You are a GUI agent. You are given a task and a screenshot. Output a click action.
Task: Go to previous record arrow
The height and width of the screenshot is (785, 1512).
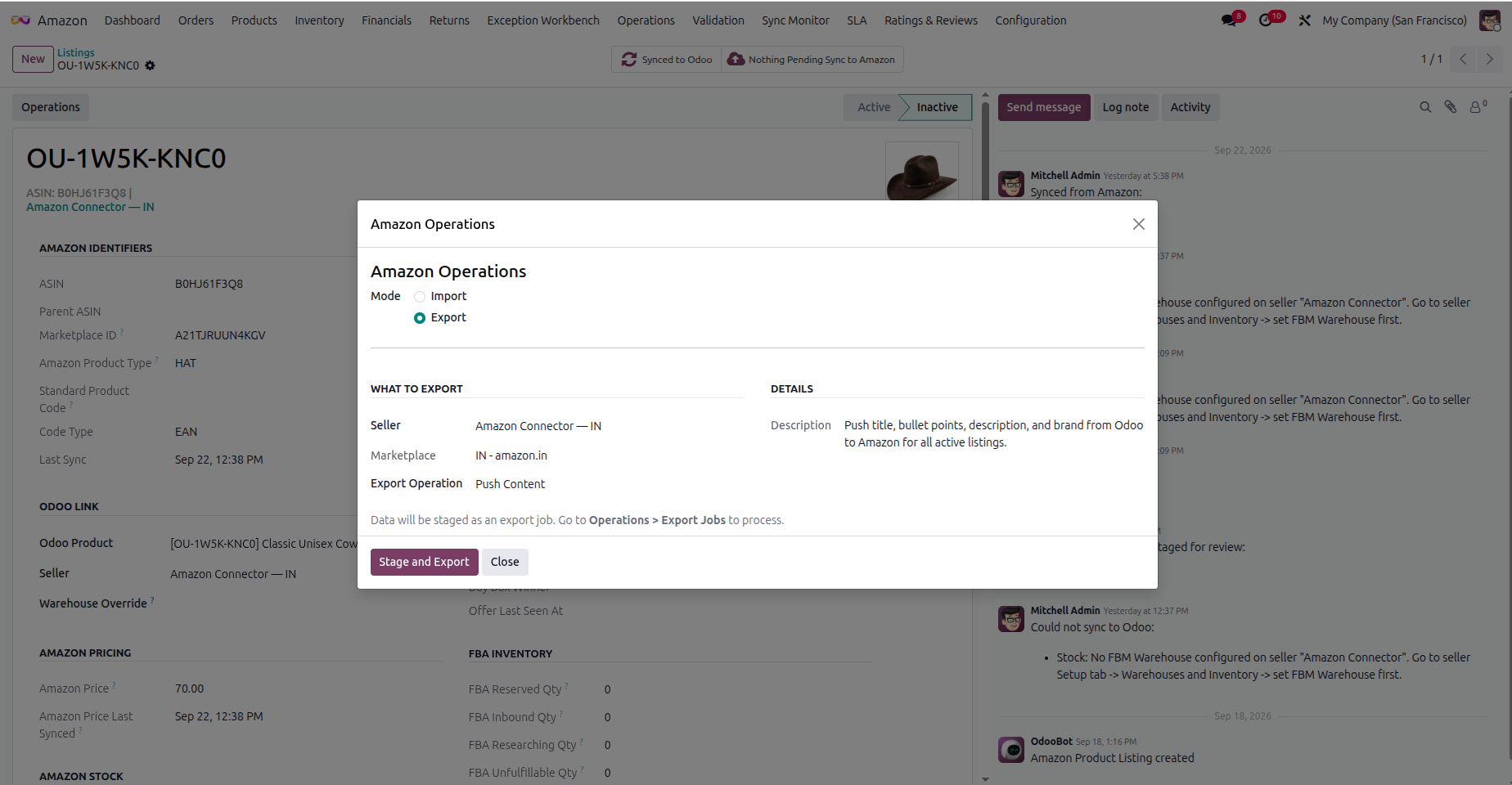coord(1463,59)
